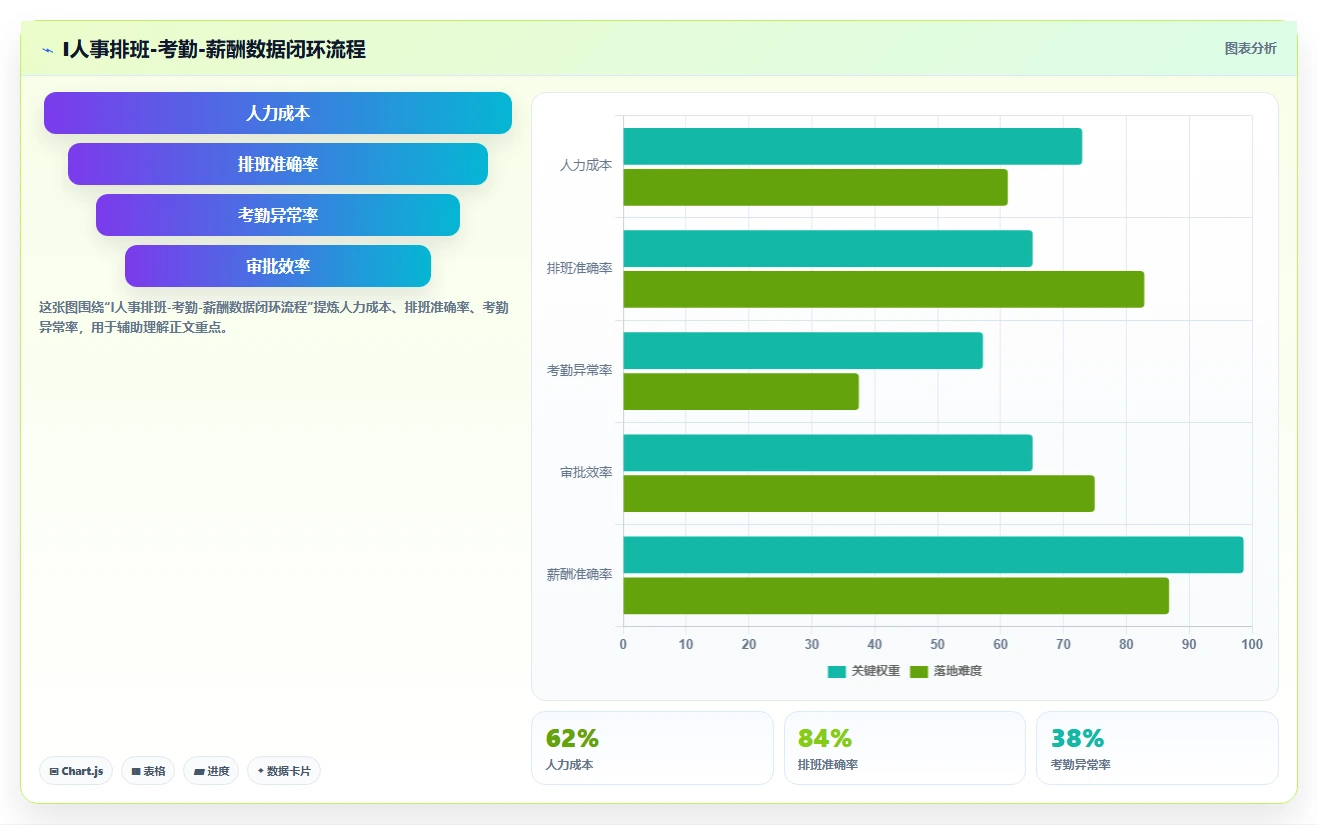This screenshot has height=825, width=1318.
Task: Click the 考勤异常率 y-axis label
Action: [x=579, y=371]
